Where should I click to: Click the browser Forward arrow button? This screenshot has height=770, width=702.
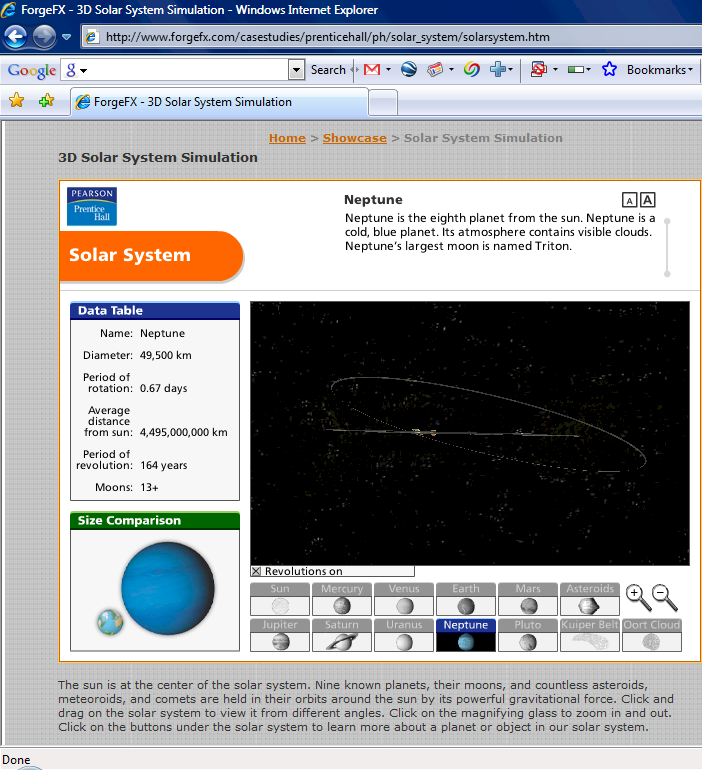[44, 37]
